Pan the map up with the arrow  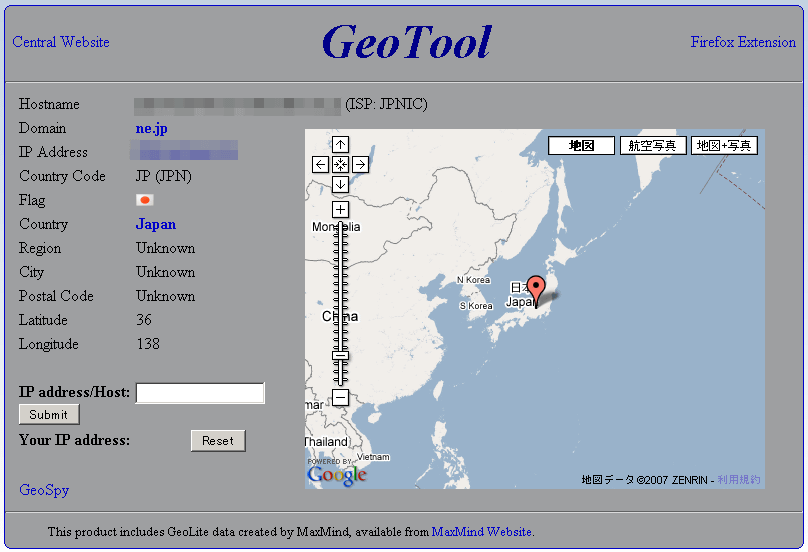pyautogui.click(x=340, y=145)
